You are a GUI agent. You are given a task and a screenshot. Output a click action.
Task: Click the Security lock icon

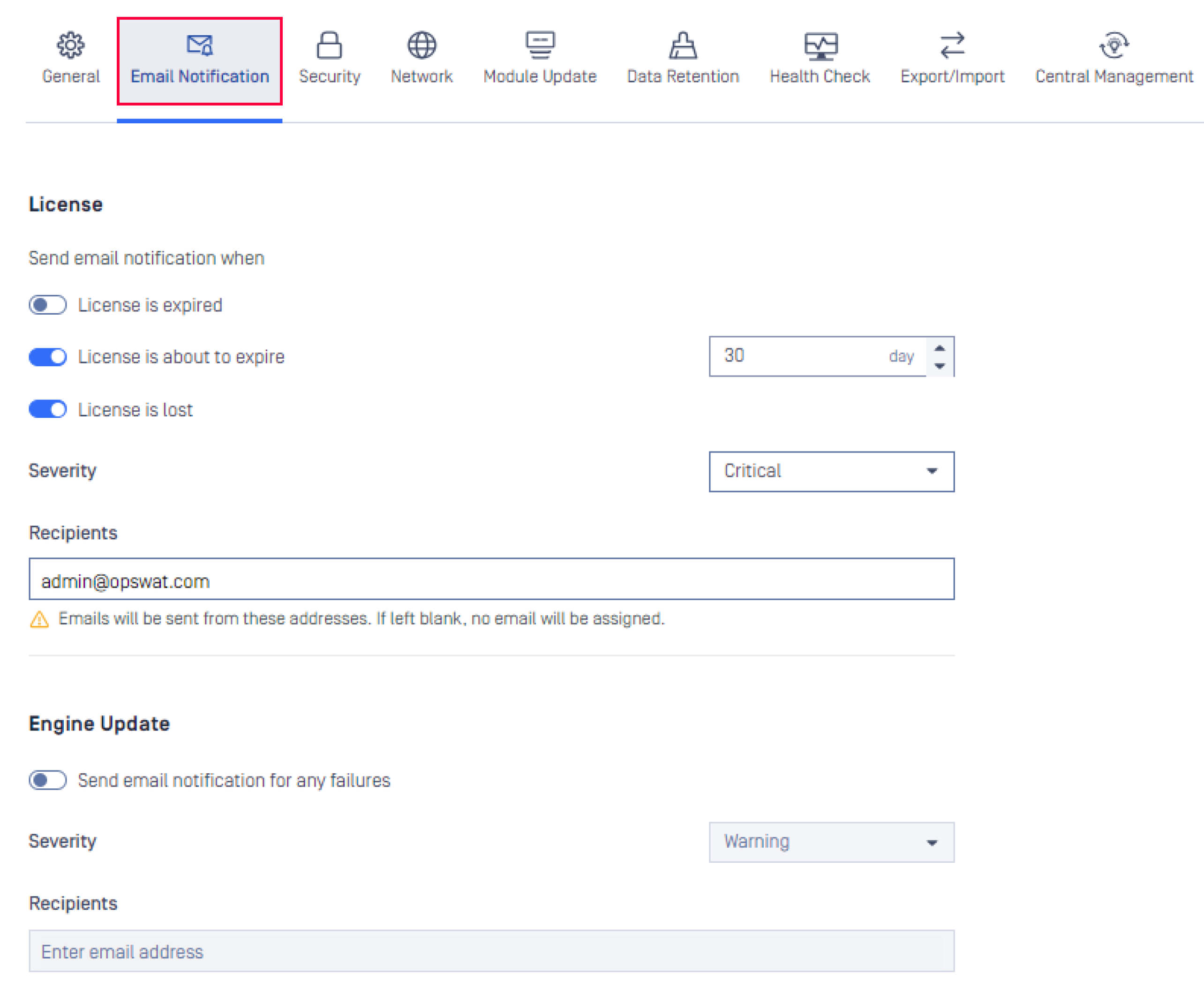pos(329,45)
